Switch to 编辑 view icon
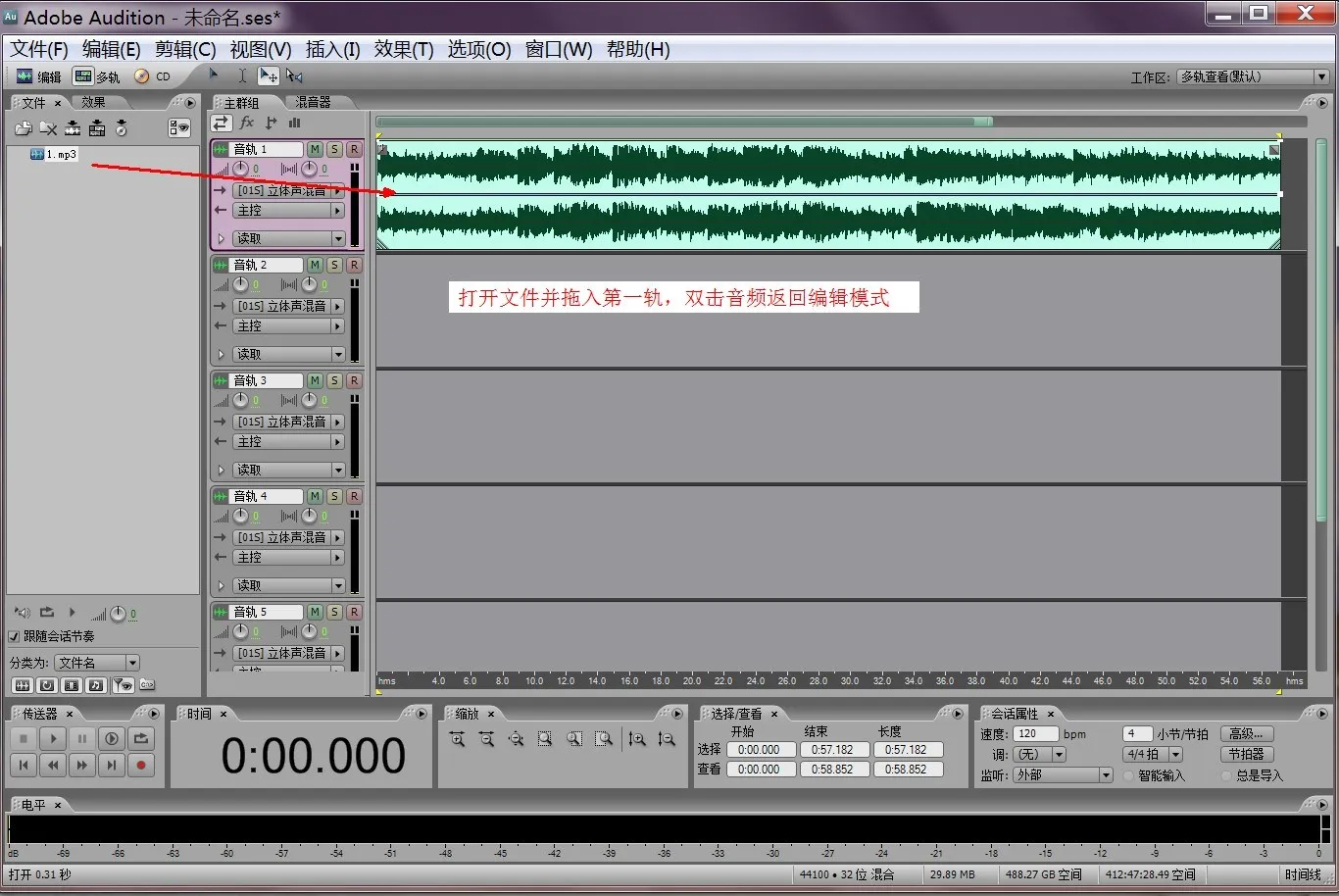The image size is (1339, 896). click(x=39, y=76)
